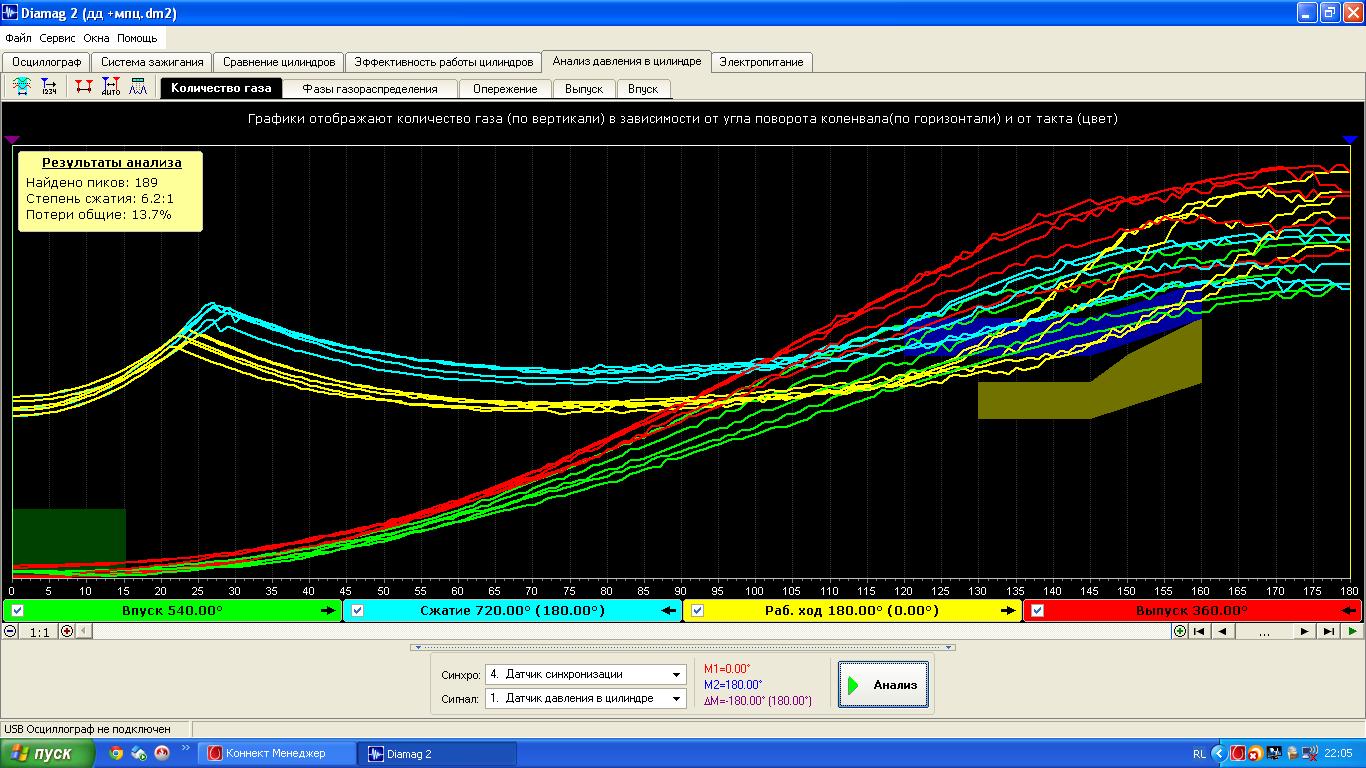1366x768 pixels.
Task: Click the AUTO markers toolbar icon
Action: [111, 87]
